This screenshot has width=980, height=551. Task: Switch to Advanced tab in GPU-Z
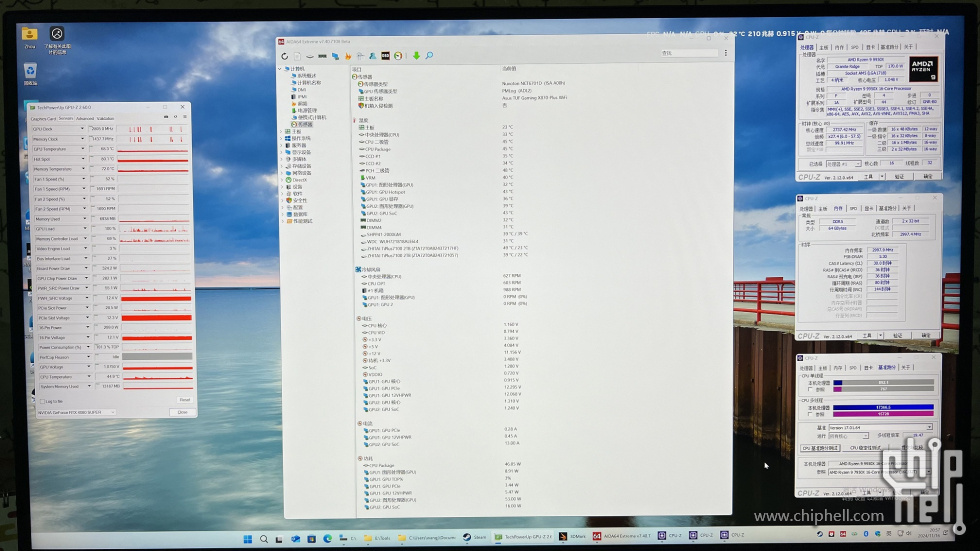click(x=85, y=118)
